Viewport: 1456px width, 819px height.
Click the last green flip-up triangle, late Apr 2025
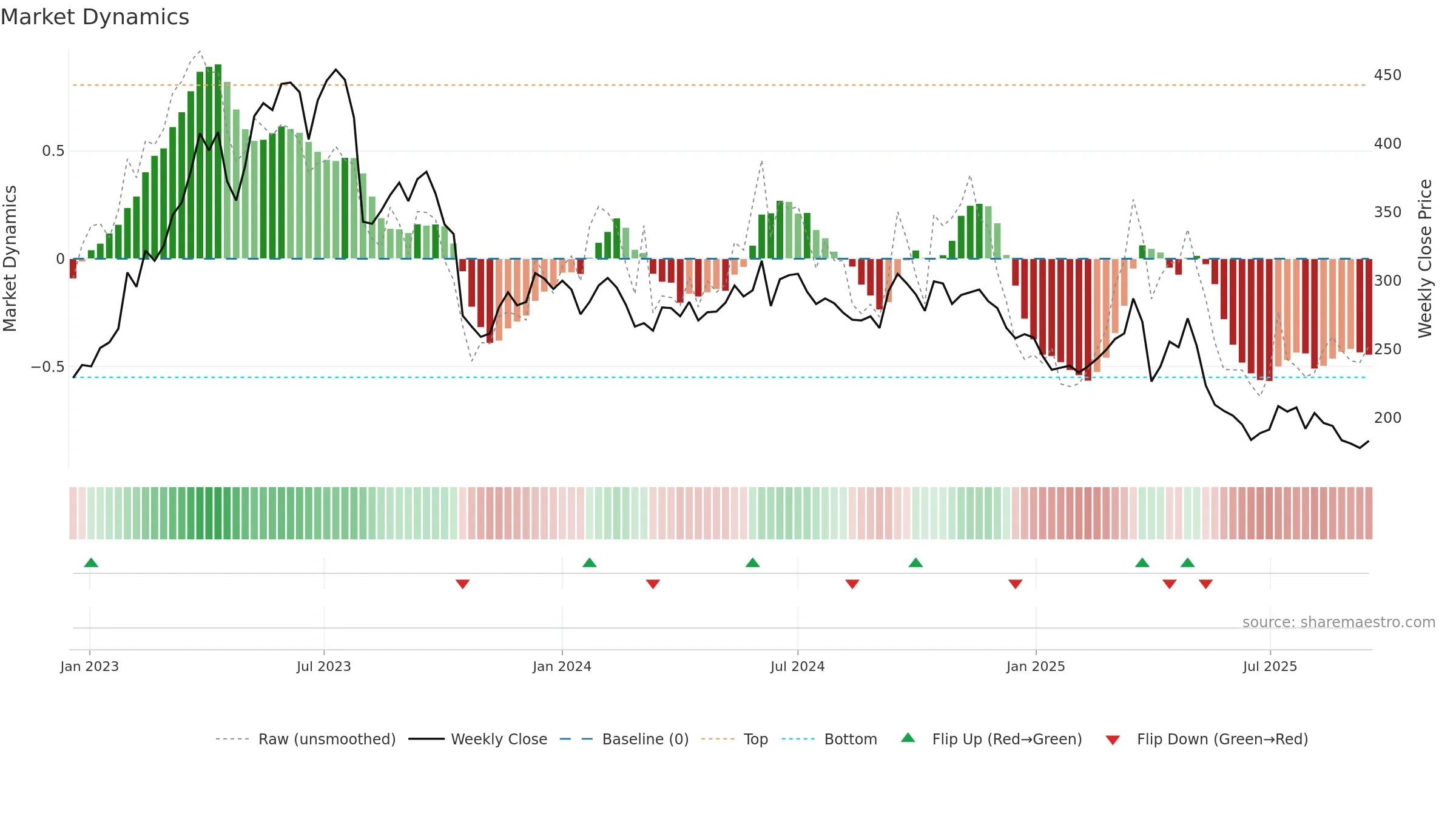coord(1188,562)
